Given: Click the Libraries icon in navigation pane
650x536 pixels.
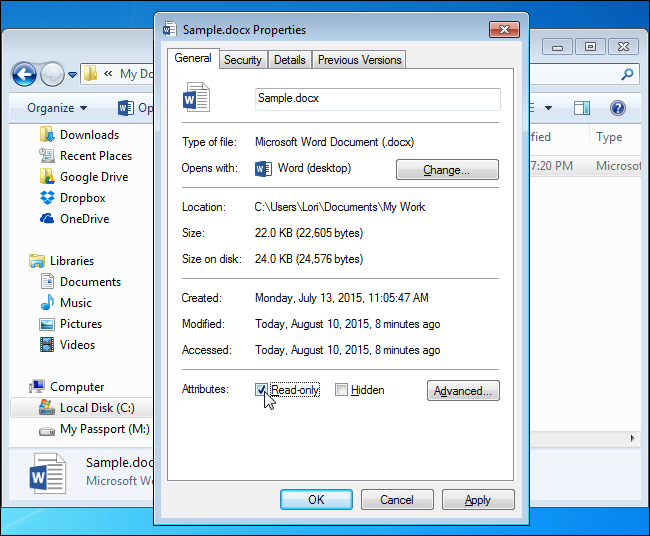Looking at the screenshot, I should (x=37, y=261).
